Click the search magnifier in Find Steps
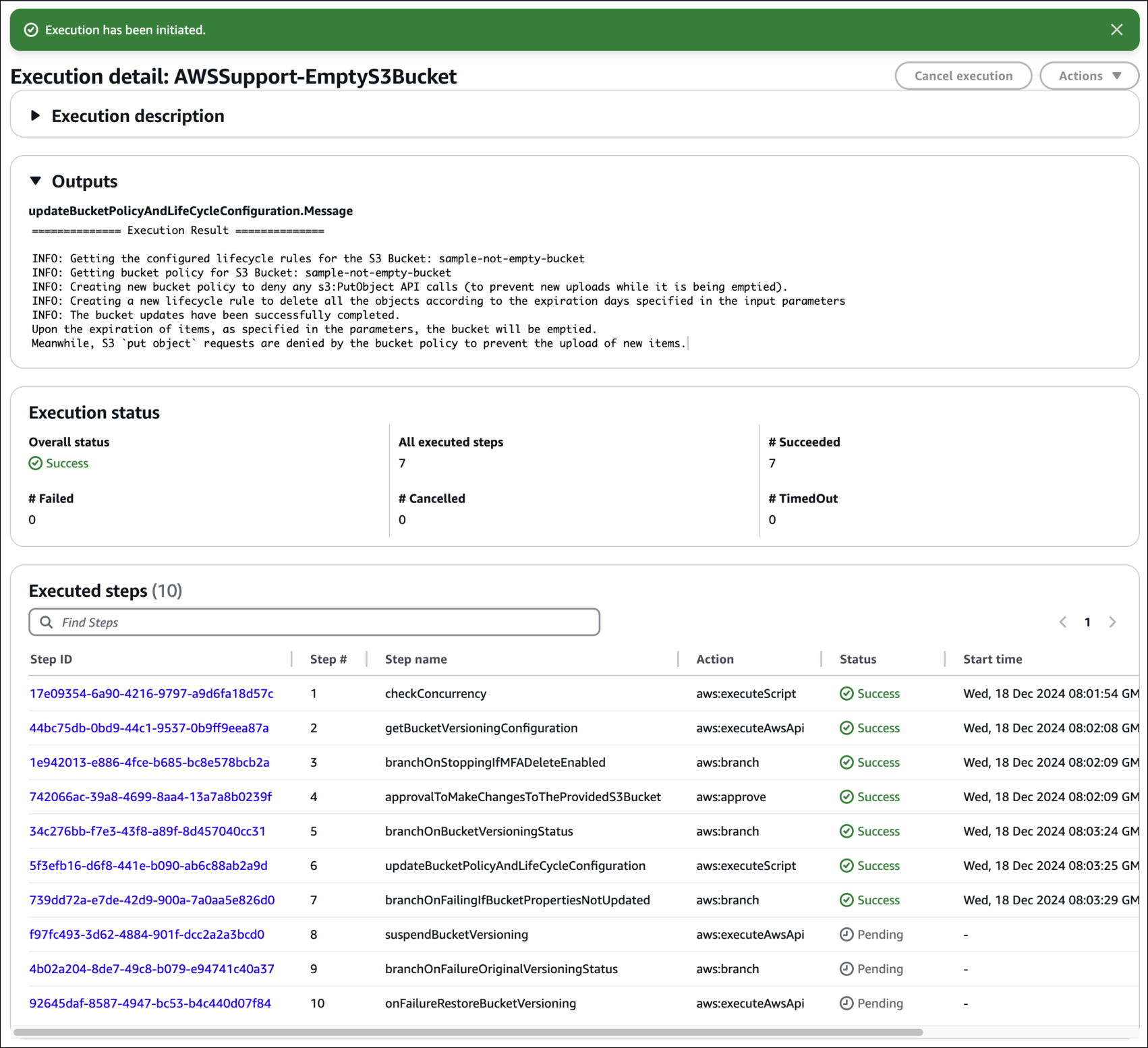 tap(46, 621)
